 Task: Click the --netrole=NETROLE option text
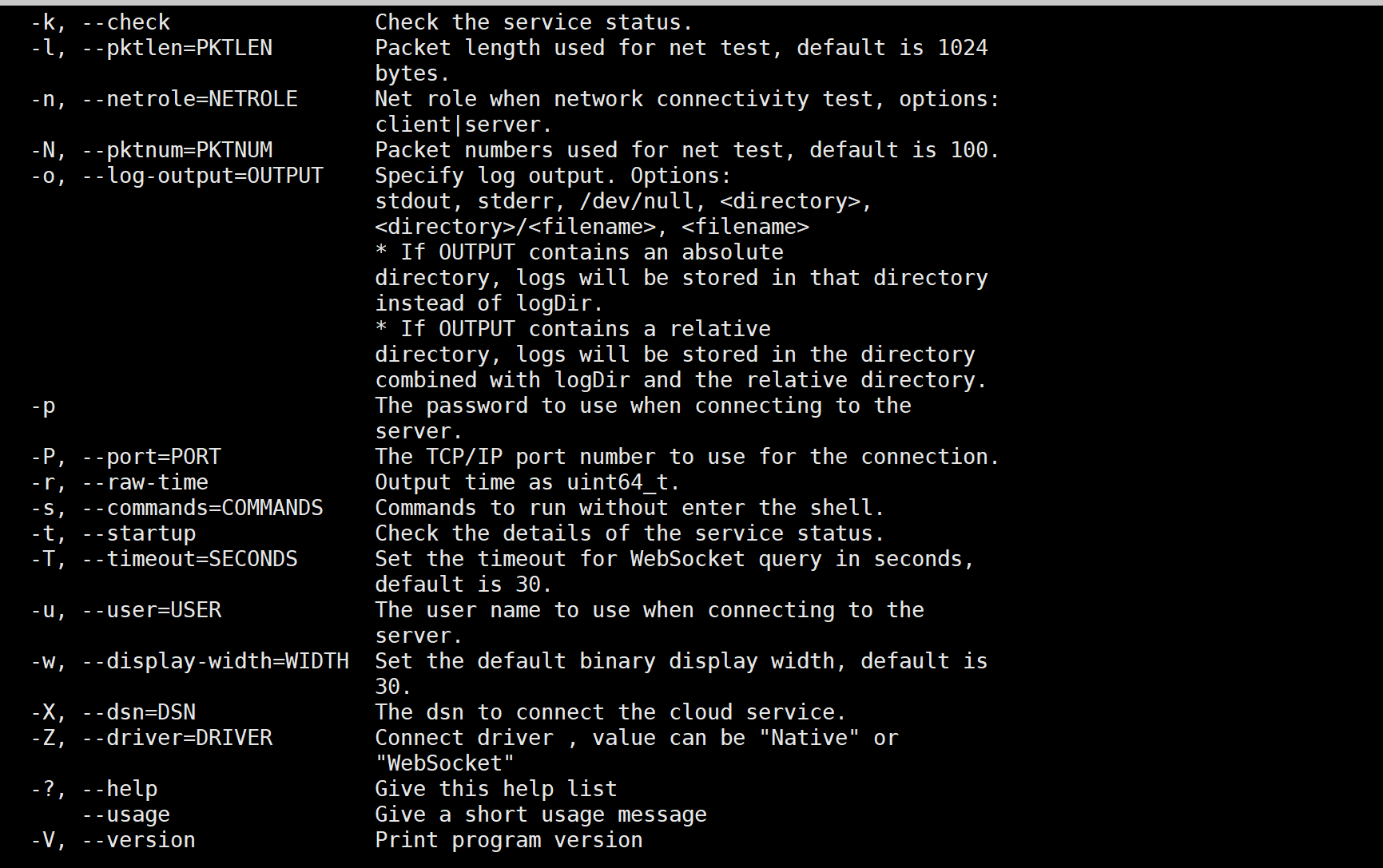click(190, 99)
